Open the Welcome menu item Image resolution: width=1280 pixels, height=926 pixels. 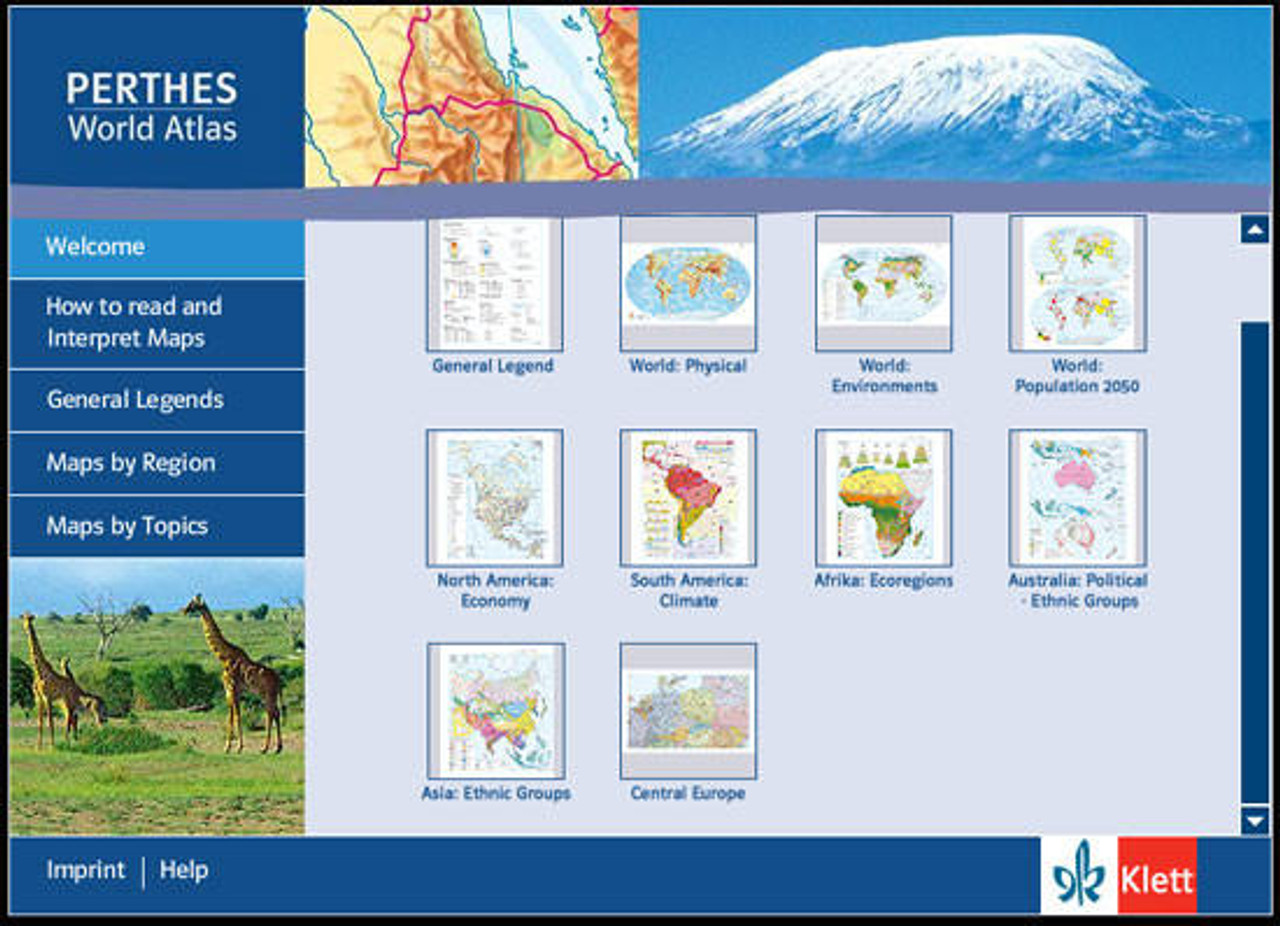click(157, 247)
